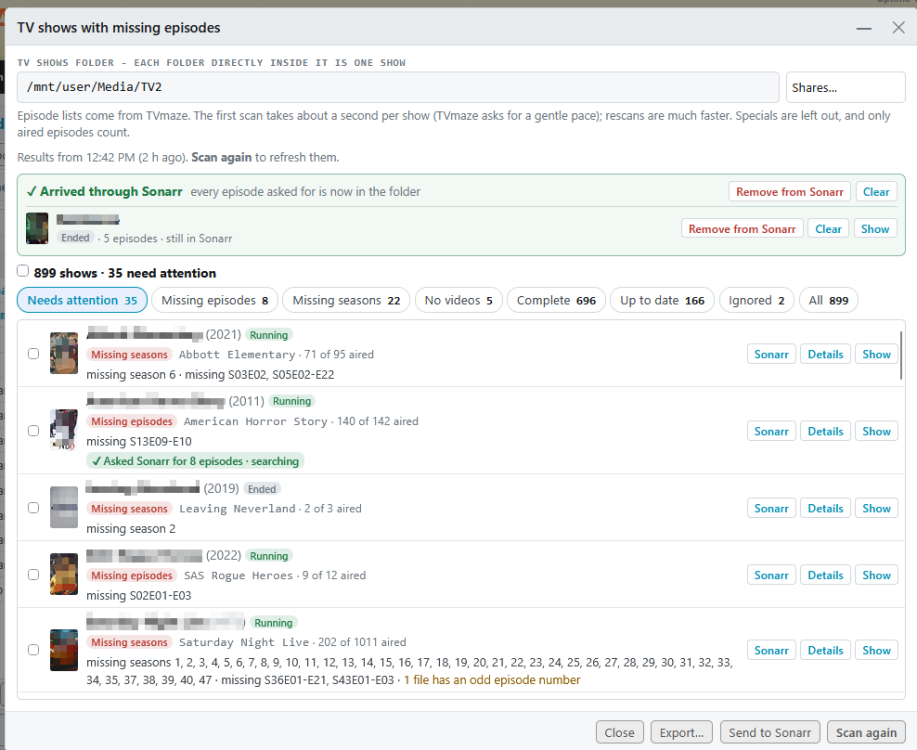The width and height of the screenshot is (917, 750).
Task: Click the Abbott Elementary poster thumbnail
Action: [x=64, y=353]
